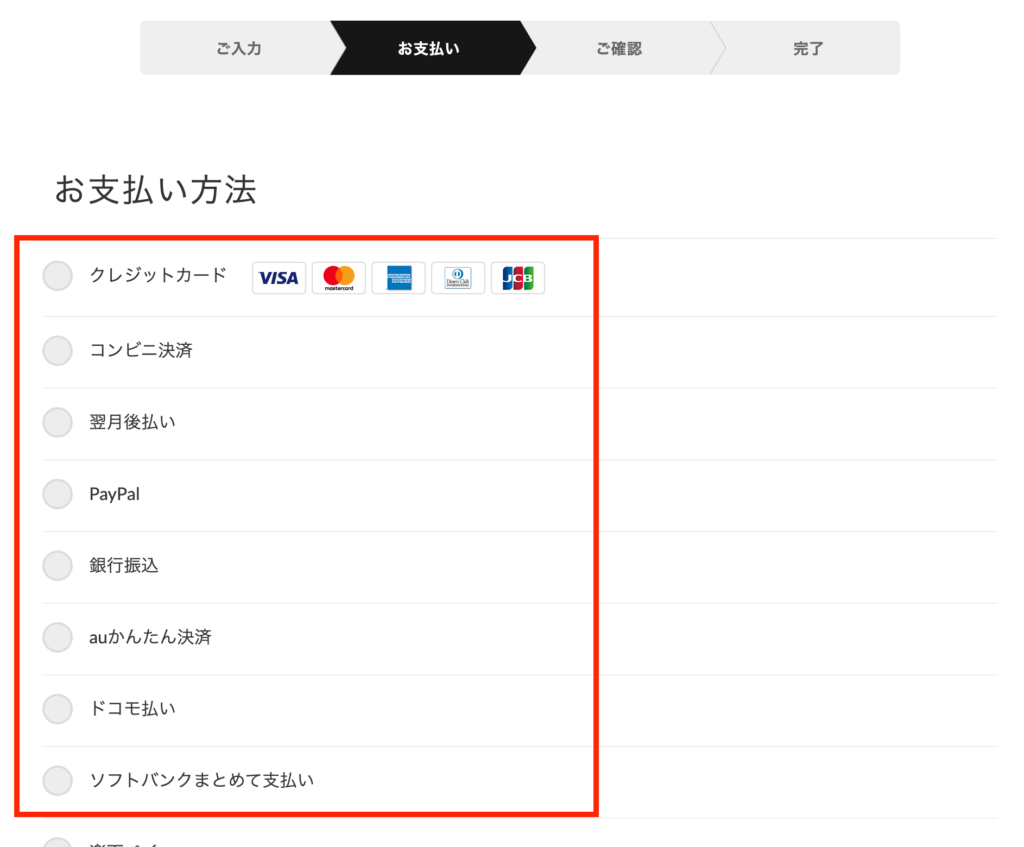The width and height of the screenshot is (1024, 847).
Task: Click the Mastercard logo
Action: (x=338, y=278)
